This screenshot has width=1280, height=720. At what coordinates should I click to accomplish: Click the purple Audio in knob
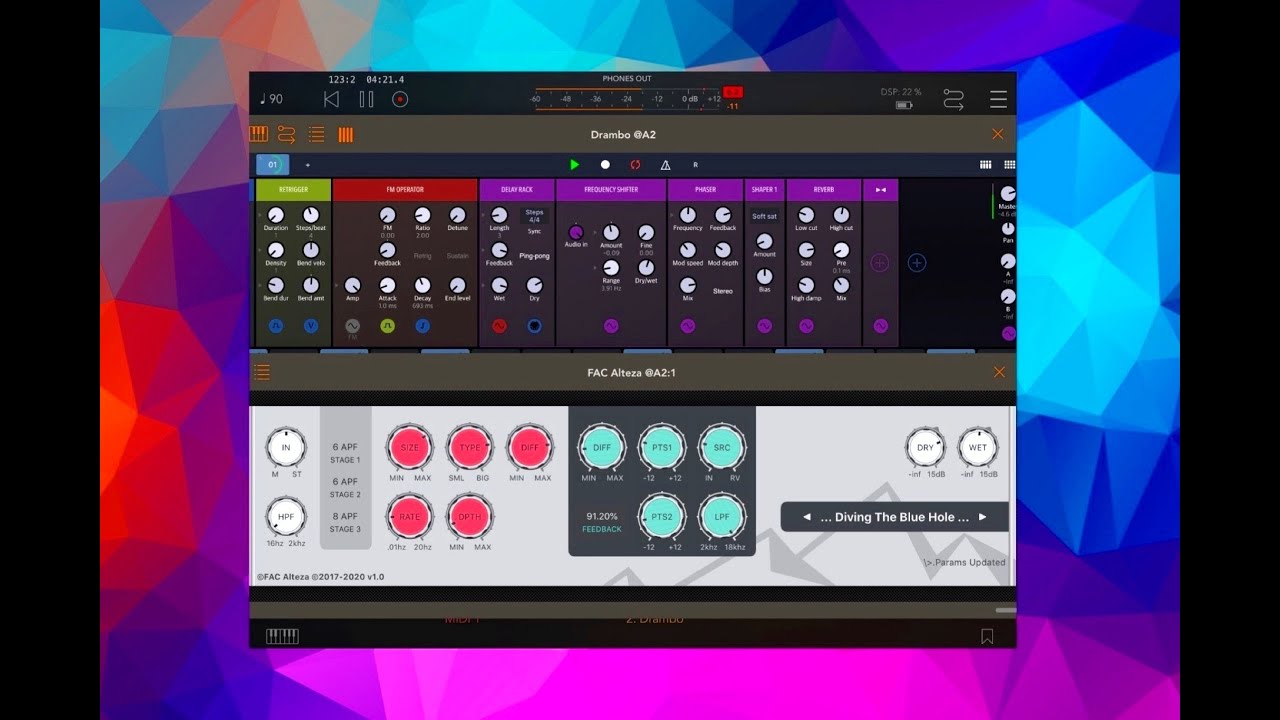576,233
